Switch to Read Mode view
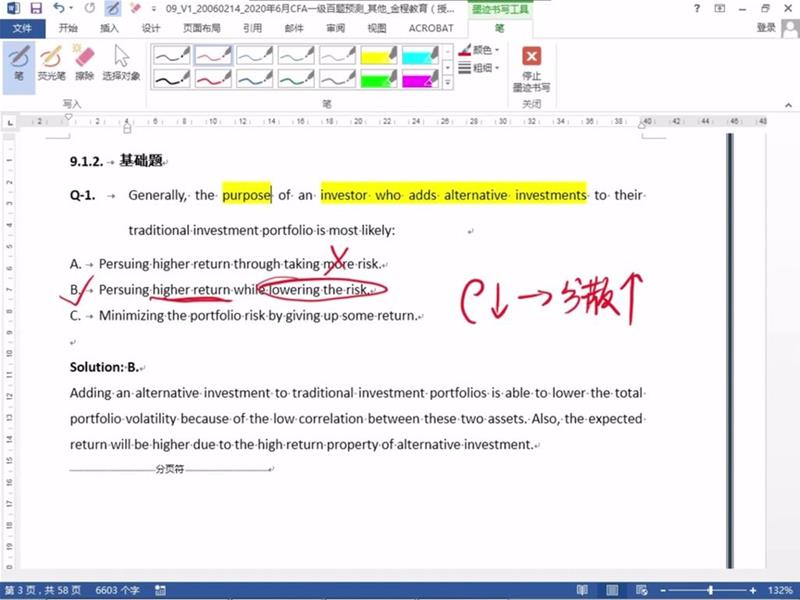The width and height of the screenshot is (800, 600). [582, 590]
